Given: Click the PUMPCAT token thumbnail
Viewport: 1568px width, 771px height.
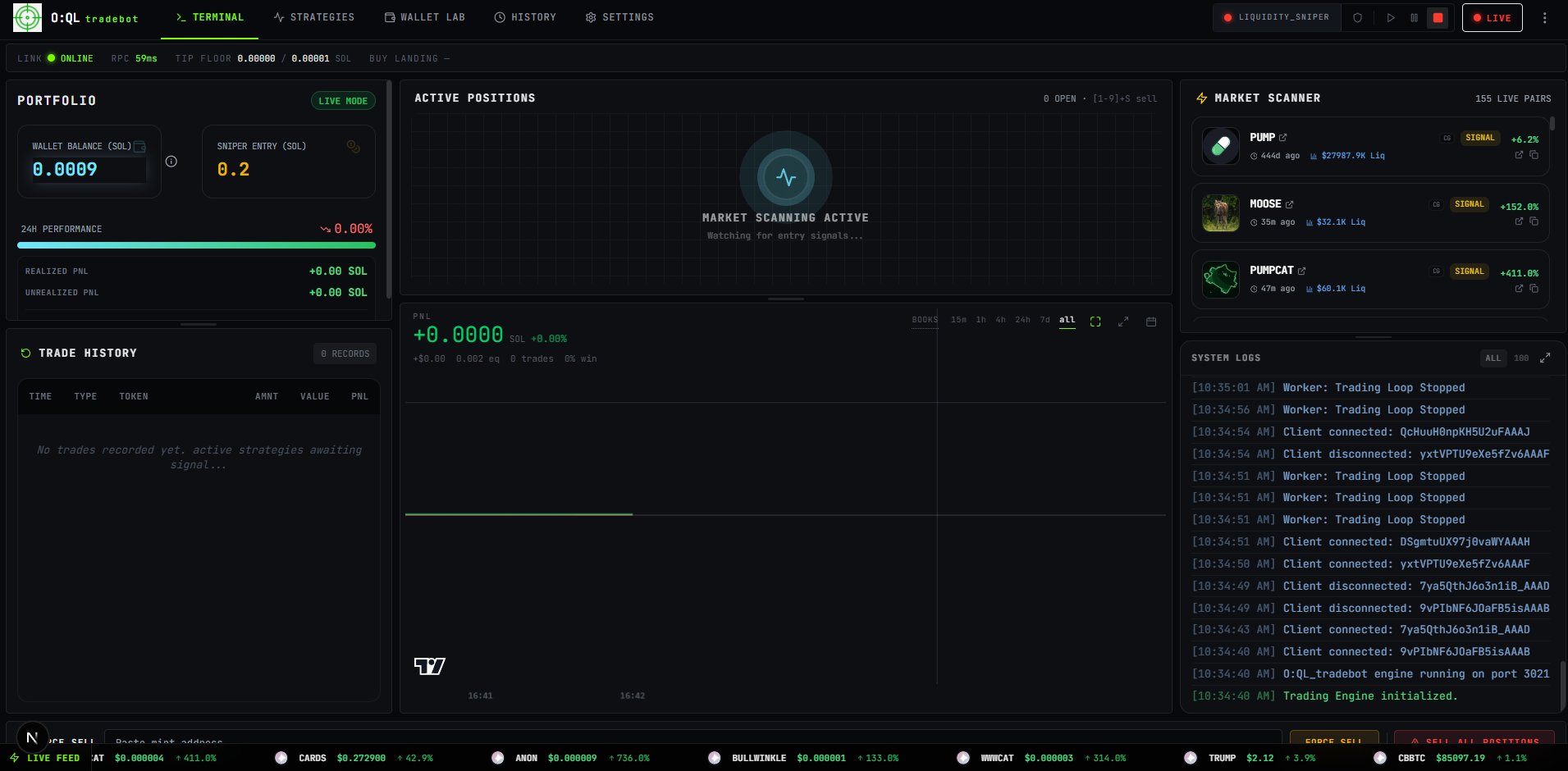Looking at the screenshot, I should tap(1220, 280).
